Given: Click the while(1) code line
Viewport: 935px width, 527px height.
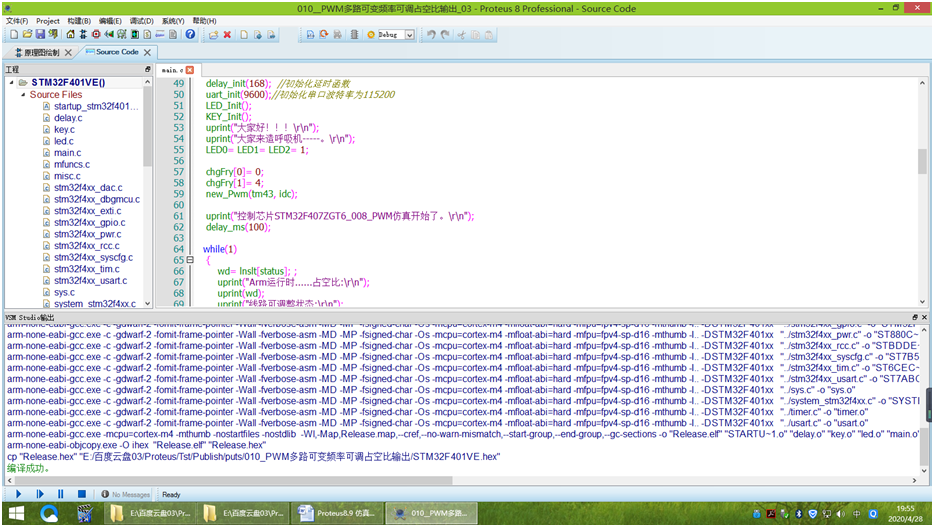Looking at the screenshot, I should [219, 249].
